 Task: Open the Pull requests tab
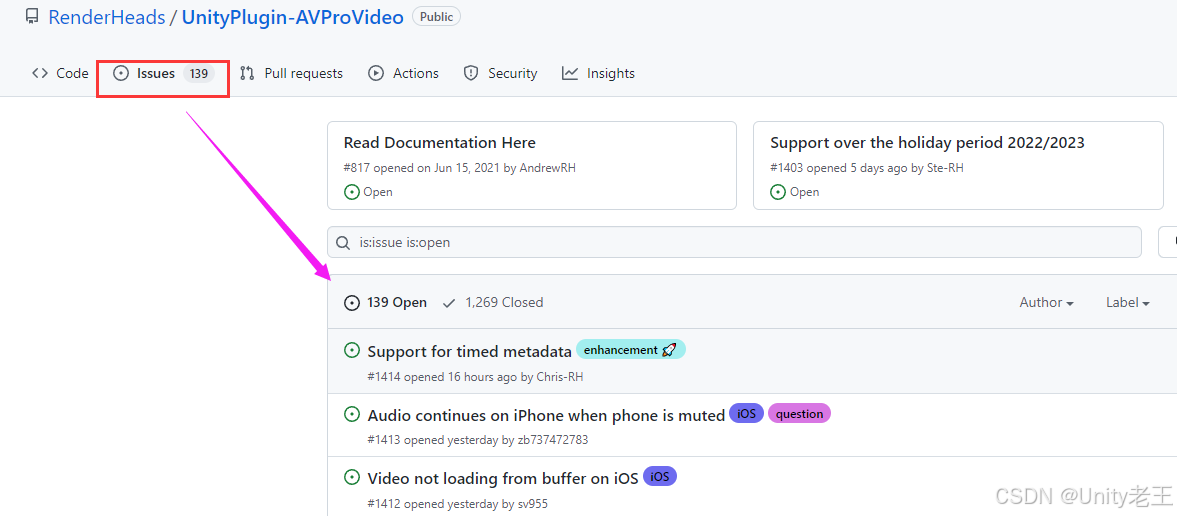(x=291, y=74)
